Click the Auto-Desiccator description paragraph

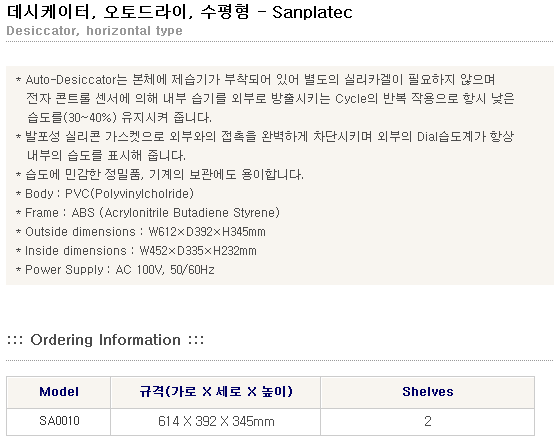coord(265,99)
